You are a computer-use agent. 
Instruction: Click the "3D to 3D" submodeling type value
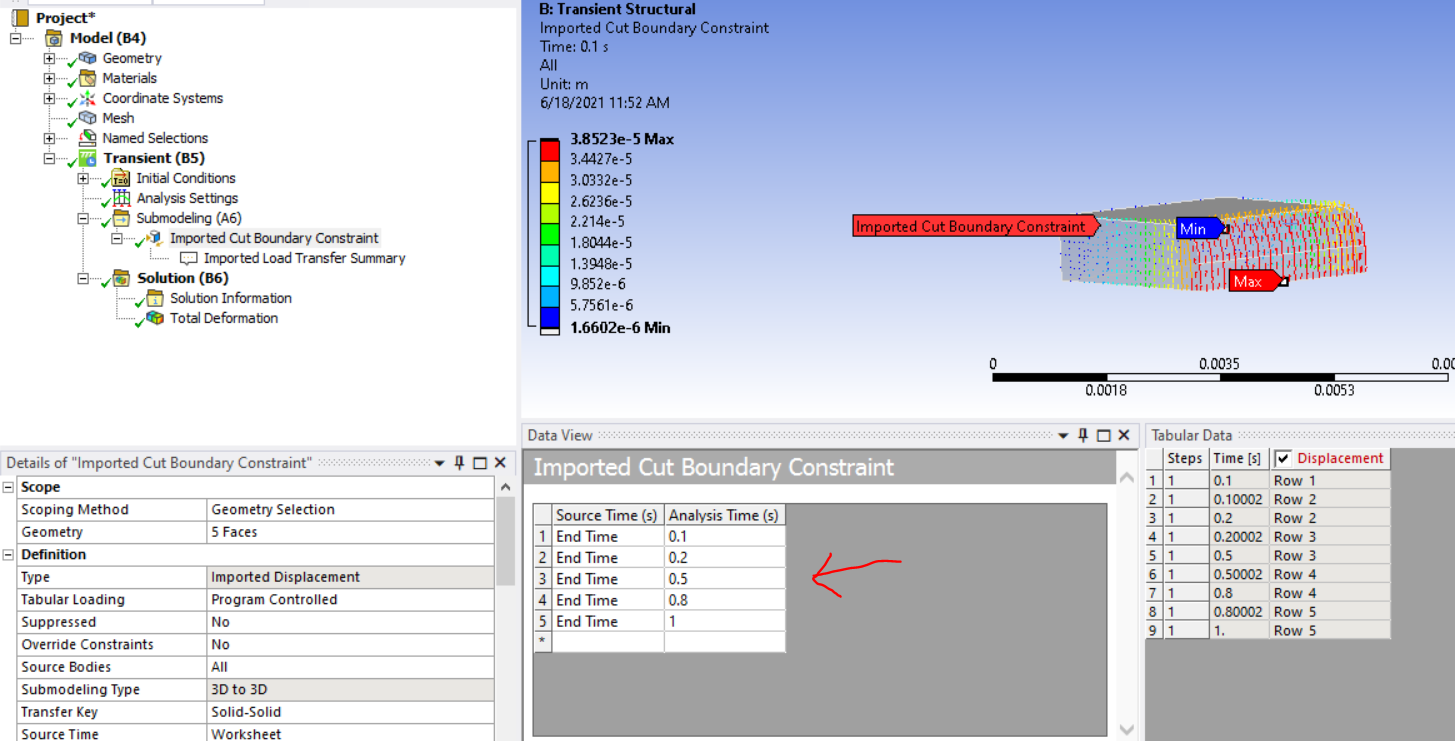[x=350, y=689]
